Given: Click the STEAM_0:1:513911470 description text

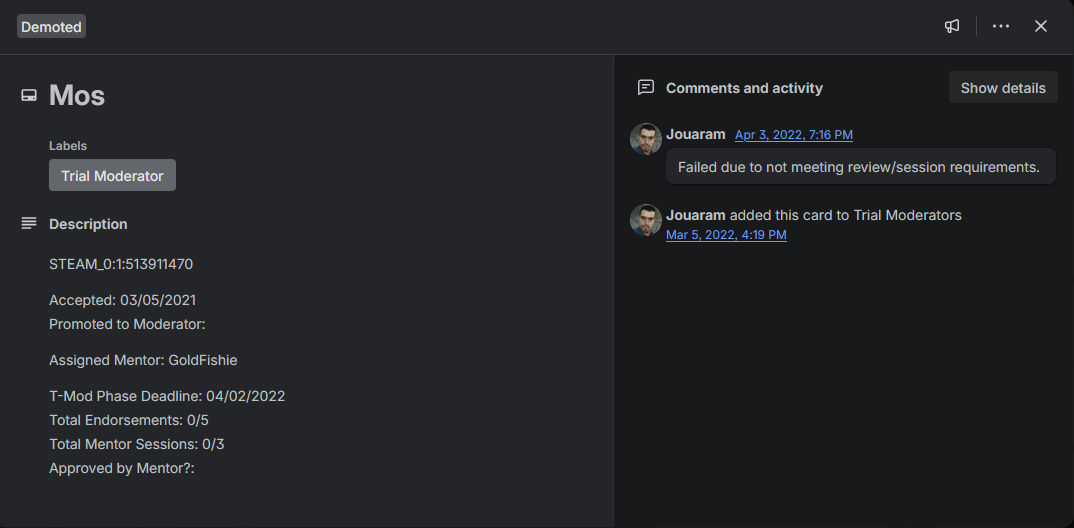Looking at the screenshot, I should pos(121,264).
